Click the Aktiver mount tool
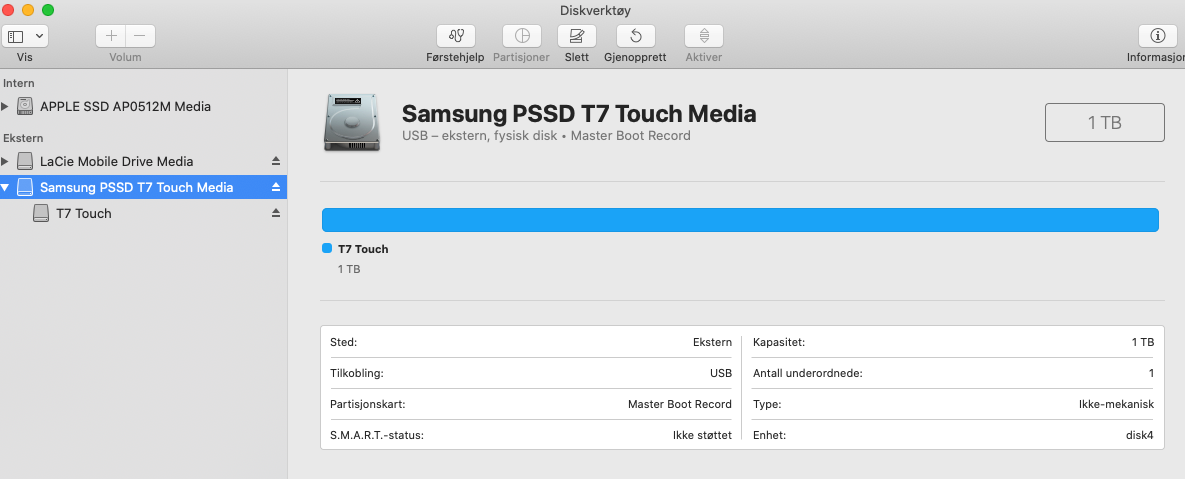Screen dimensions: 1185x479 pyautogui.click(x=704, y=36)
